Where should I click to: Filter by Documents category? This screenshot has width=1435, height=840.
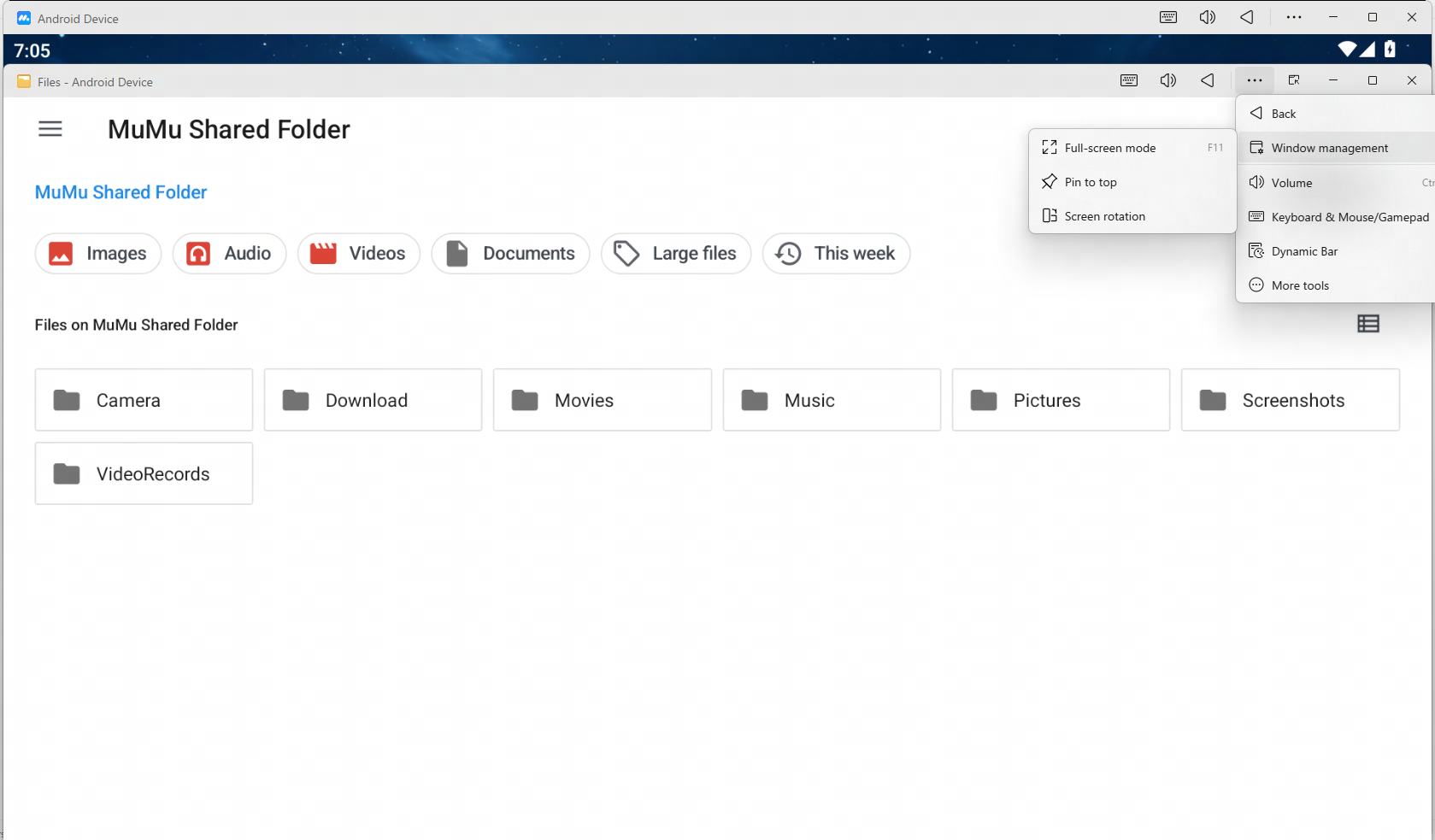point(511,254)
